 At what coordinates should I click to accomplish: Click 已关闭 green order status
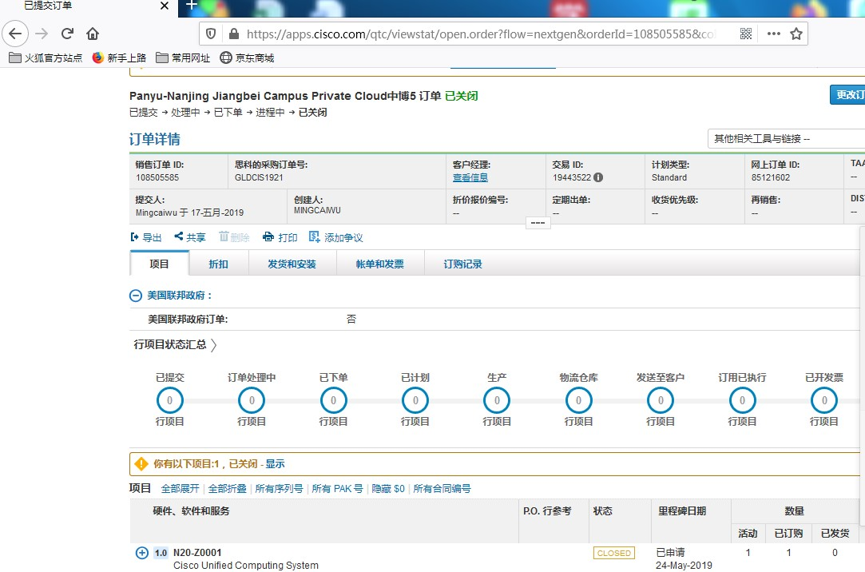(461, 96)
